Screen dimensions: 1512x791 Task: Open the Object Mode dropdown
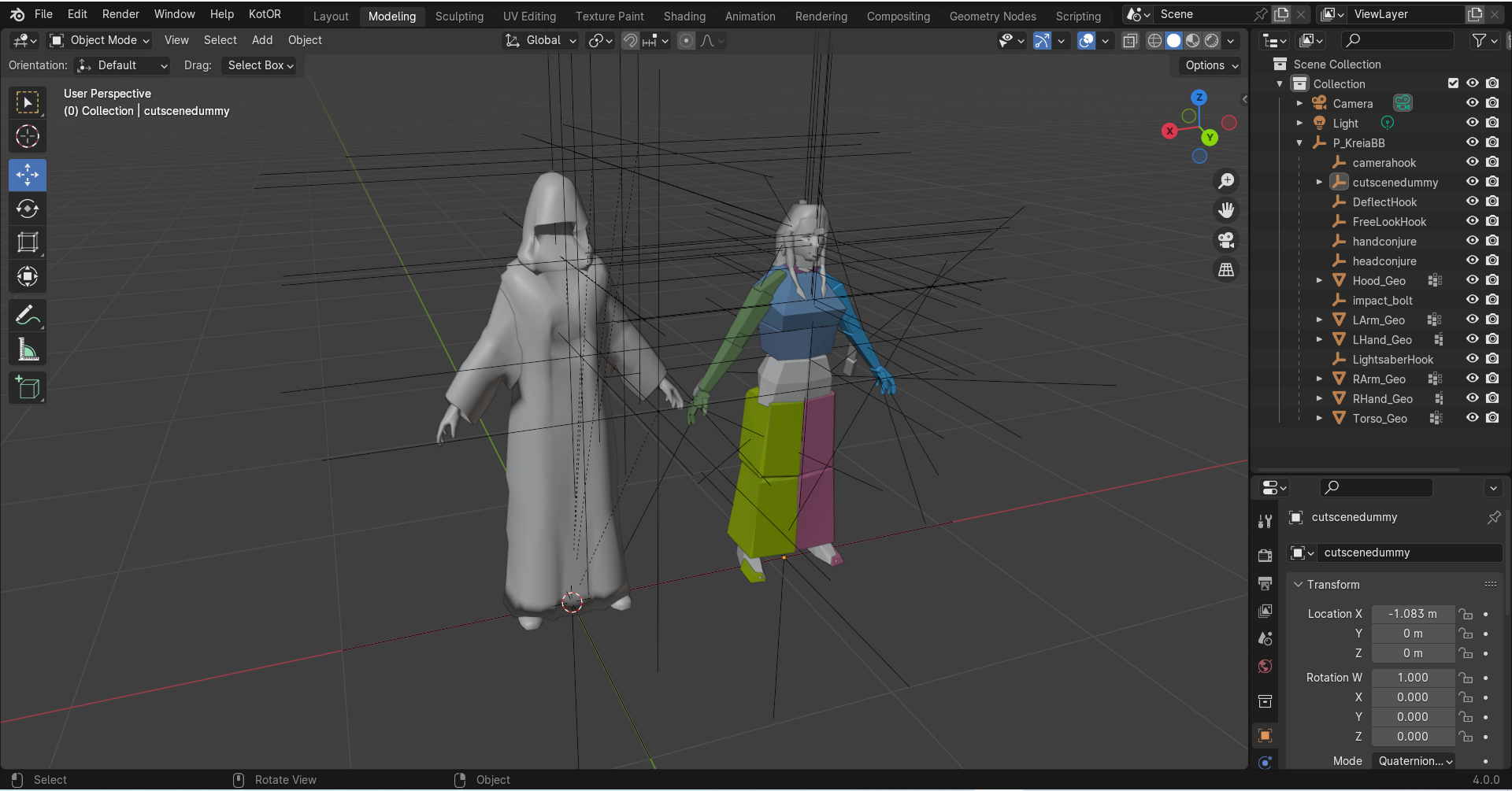[99, 40]
